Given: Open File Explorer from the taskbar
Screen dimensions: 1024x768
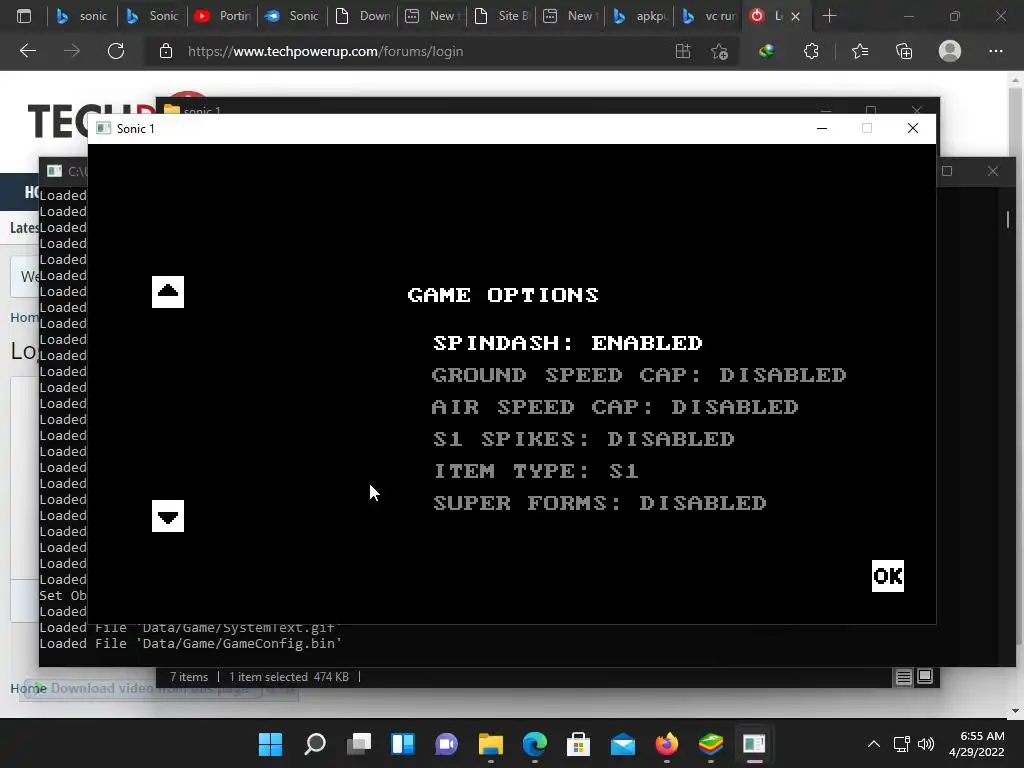Looking at the screenshot, I should click(490, 744).
